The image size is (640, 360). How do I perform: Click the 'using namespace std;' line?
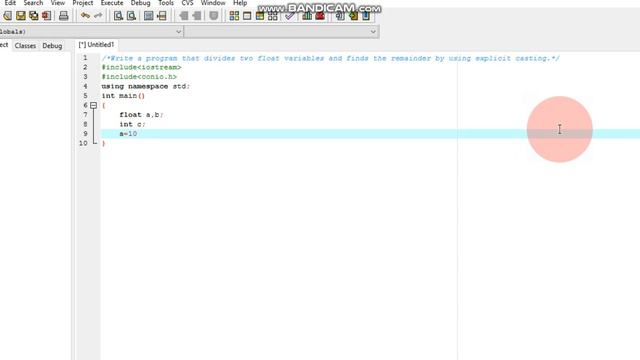click(145, 87)
